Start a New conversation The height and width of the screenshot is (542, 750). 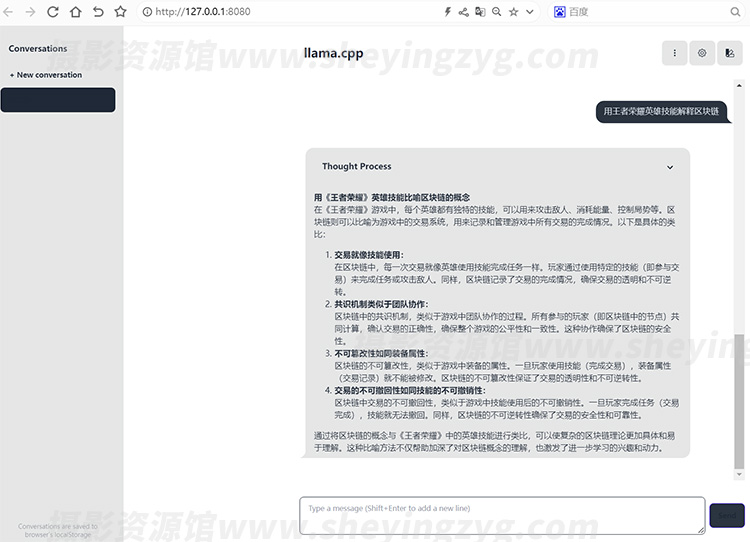(46, 75)
